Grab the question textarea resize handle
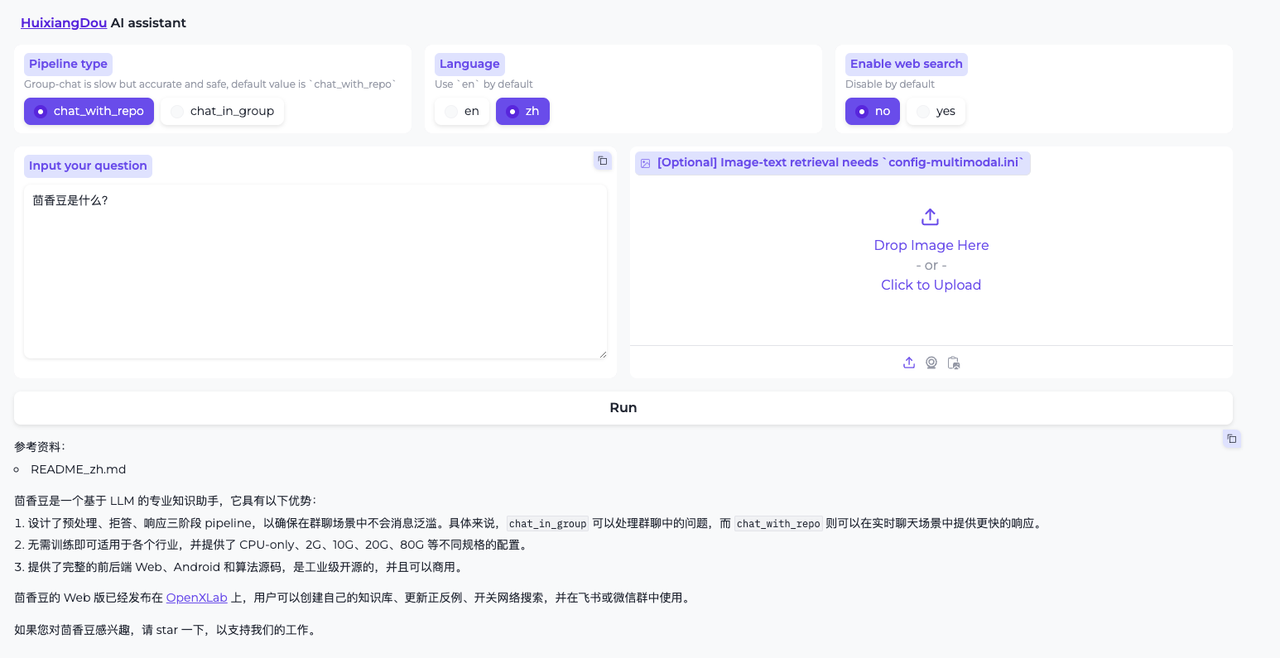 coord(602,353)
